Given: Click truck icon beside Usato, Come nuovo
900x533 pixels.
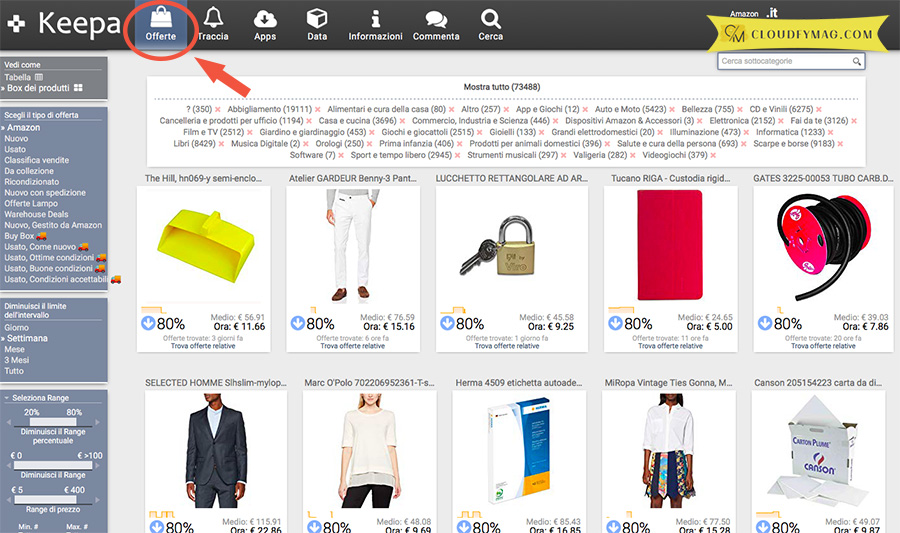Looking at the screenshot, I should coord(83,247).
